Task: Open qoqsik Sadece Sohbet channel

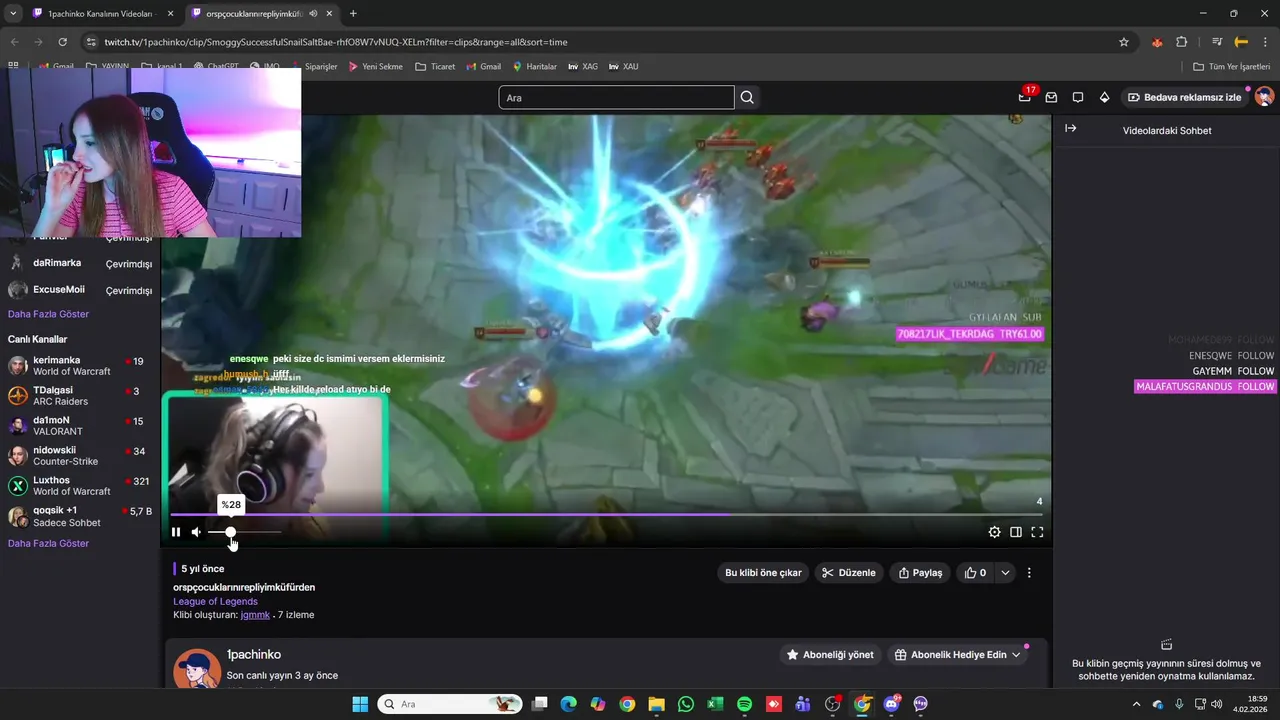Action: 80,516
